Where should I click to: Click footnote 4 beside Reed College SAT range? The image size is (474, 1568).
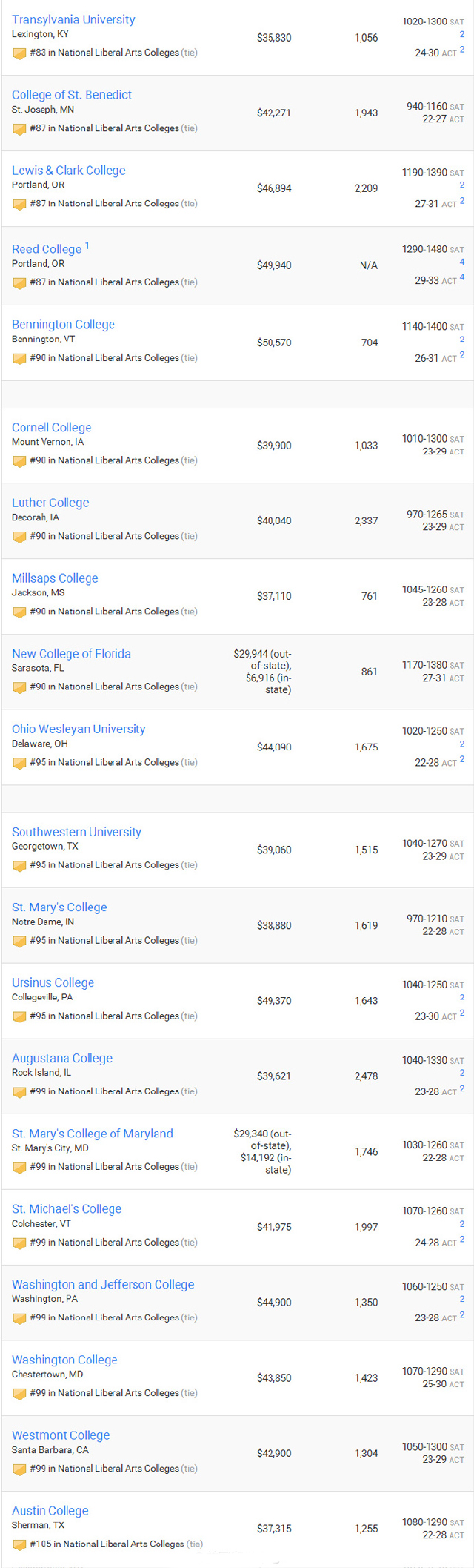[x=462, y=262]
